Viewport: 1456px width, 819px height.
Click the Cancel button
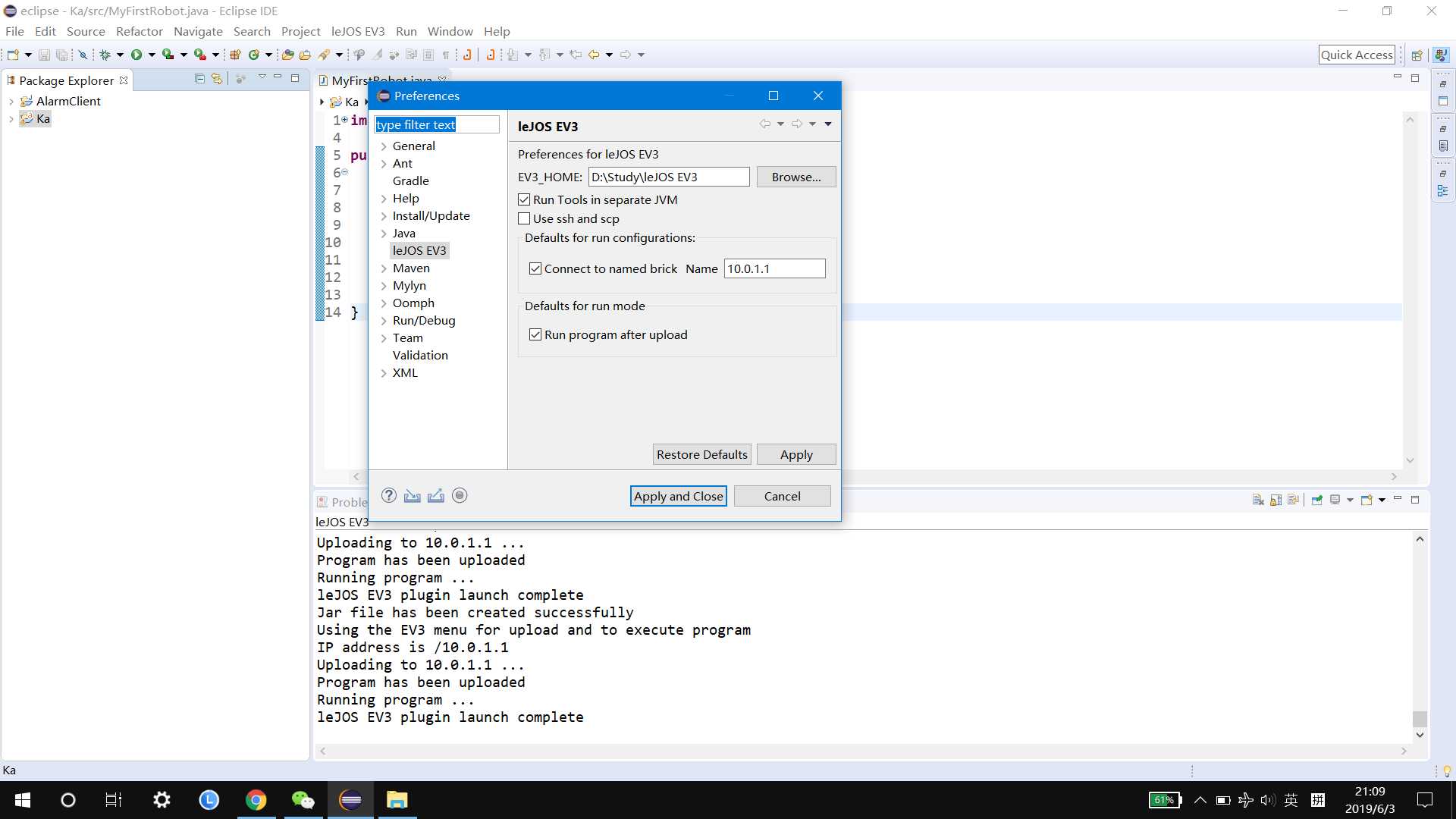[782, 496]
